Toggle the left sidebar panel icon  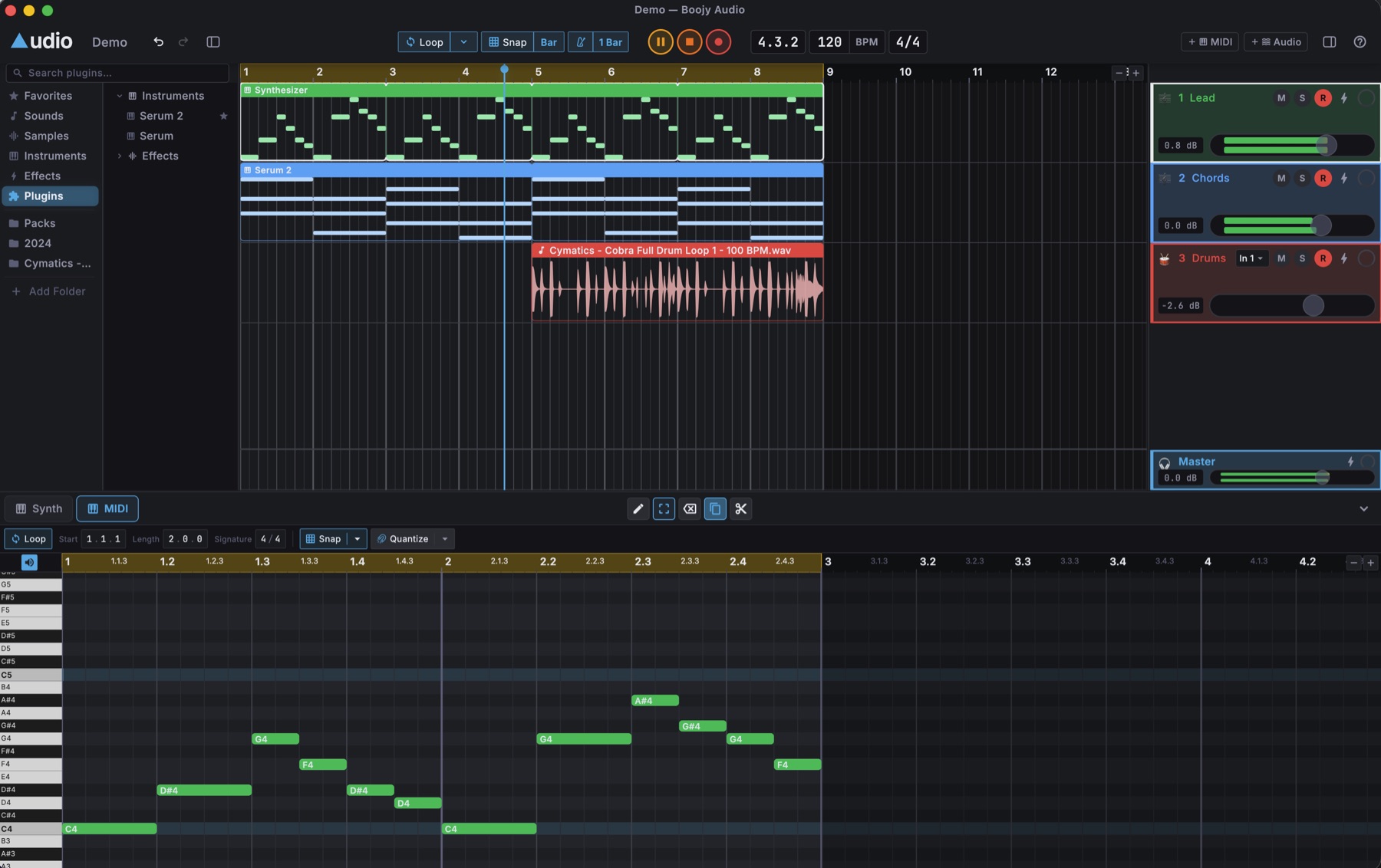tap(213, 41)
